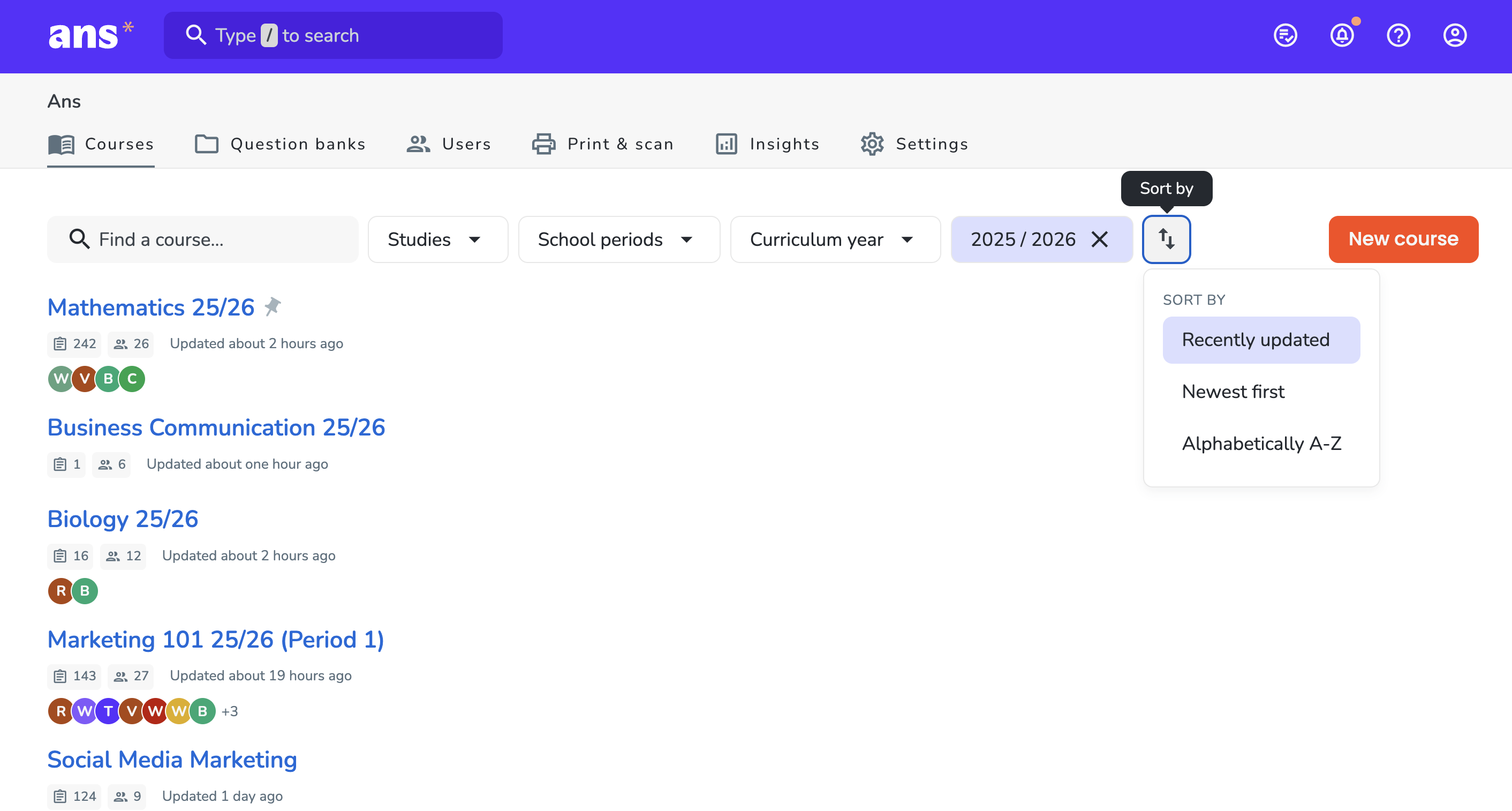Image resolution: width=1512 pixels, height=811 pixels.
Task: Open the Biology 25/26 course
Action: (123, 519)
